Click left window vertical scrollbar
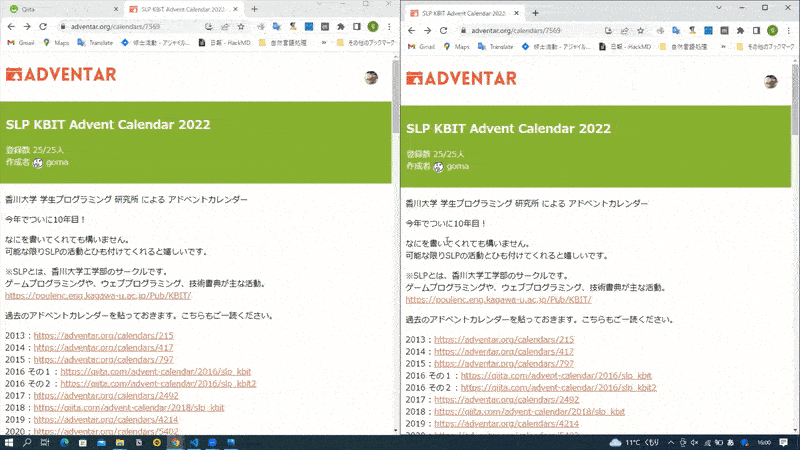The image size is (800, 450). [x=395, y=97]
